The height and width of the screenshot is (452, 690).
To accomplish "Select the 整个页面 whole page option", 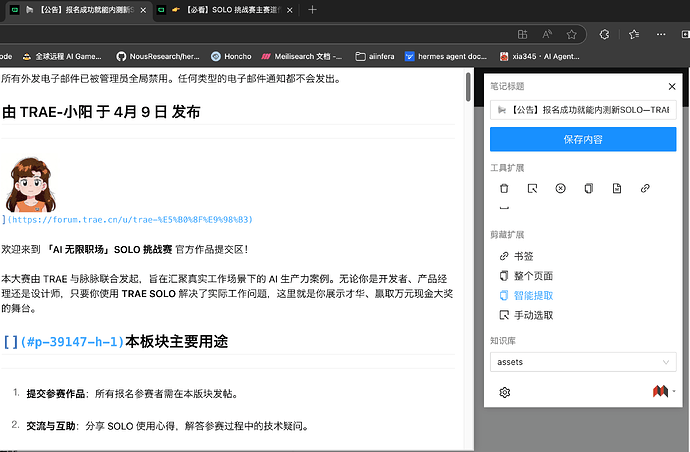I will coord(526,276).
